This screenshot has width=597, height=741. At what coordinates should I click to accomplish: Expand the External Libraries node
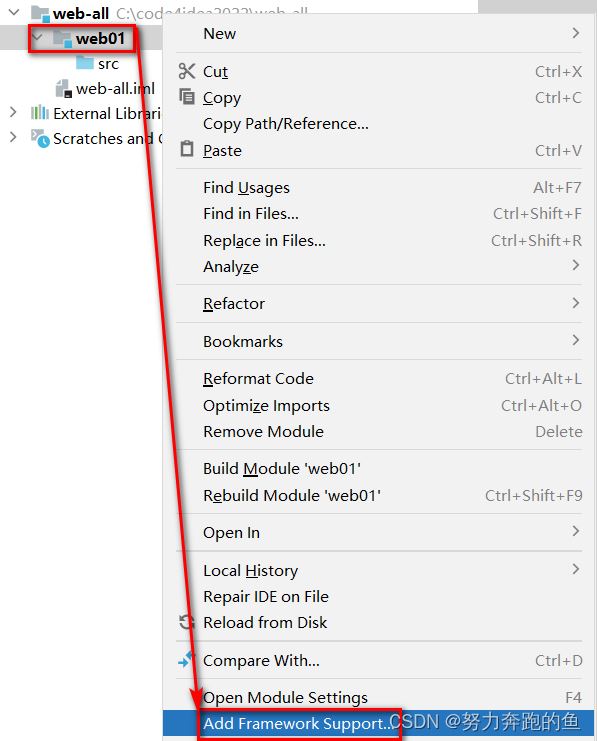[13, 112]
